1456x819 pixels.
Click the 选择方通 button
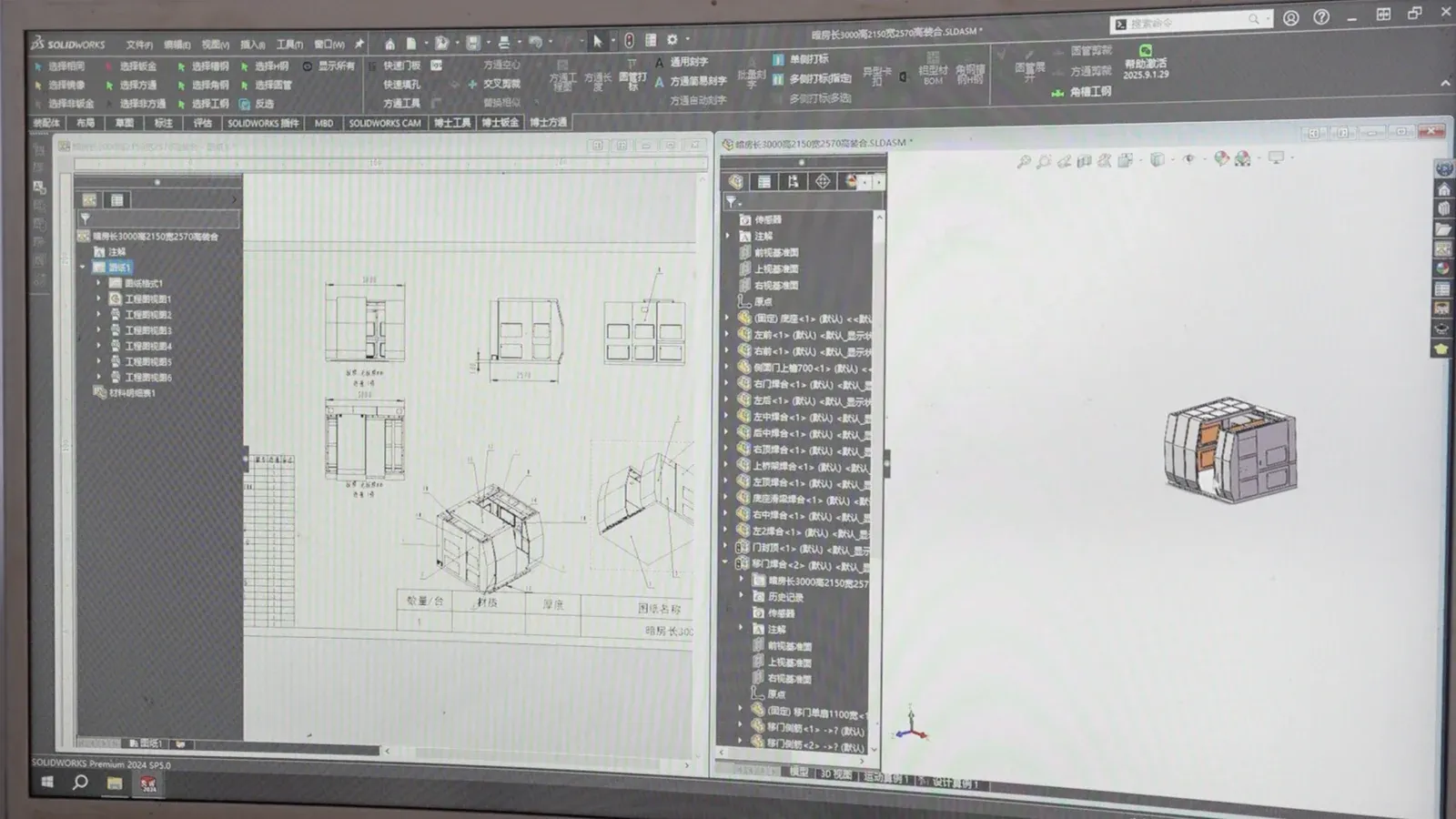131,85
